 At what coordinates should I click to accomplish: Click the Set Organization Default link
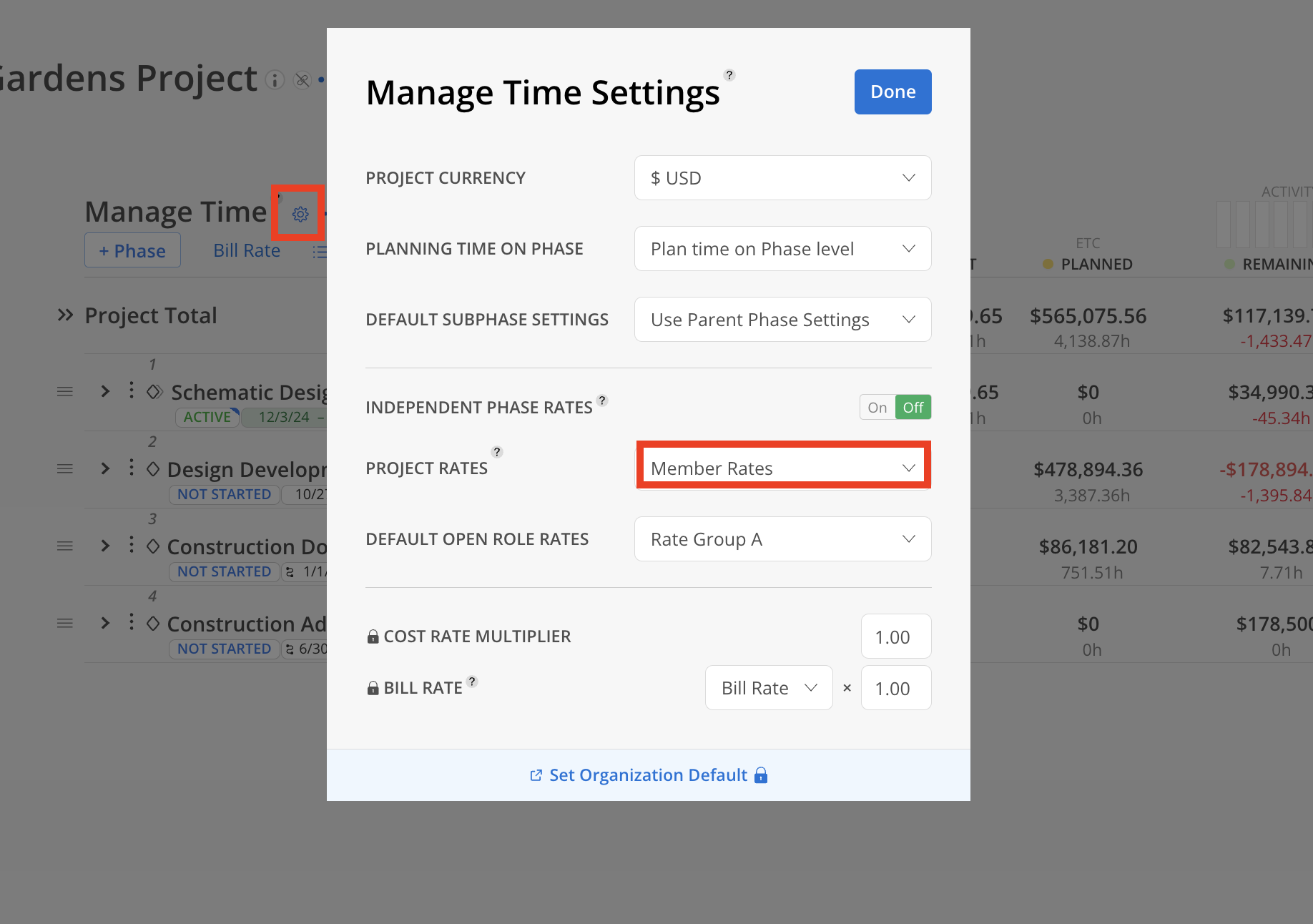click(x=648, y=775)
